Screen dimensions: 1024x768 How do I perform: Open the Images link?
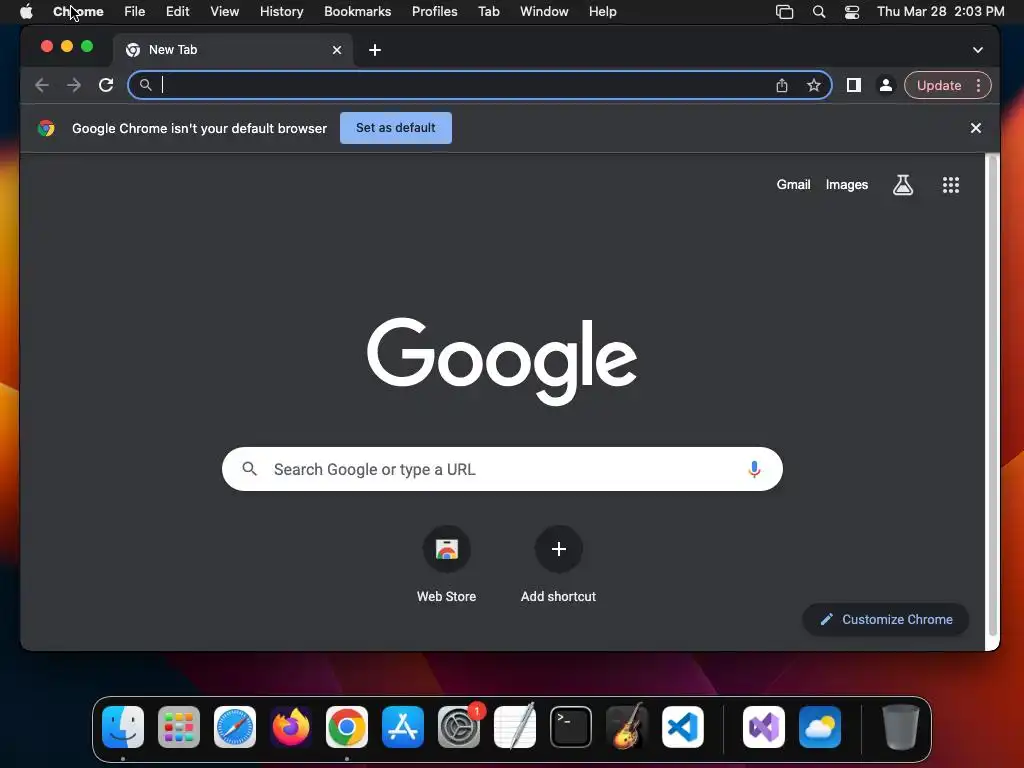click(x=846, y=185)
